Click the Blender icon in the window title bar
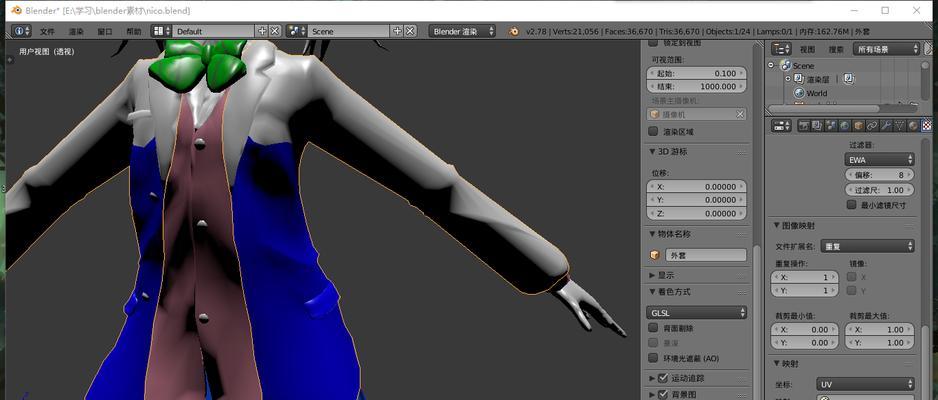Viewport: 938px width, 400px height. click(x=16, y=10)
